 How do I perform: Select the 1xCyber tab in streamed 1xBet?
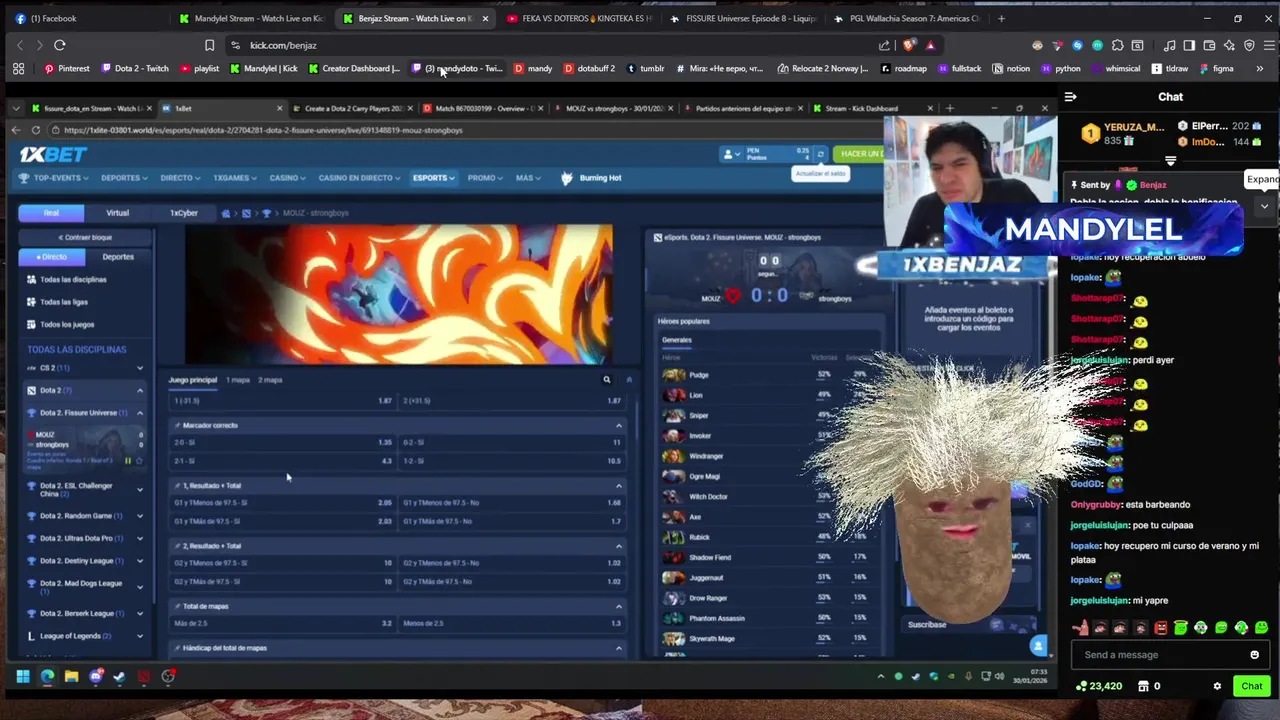(x=183, y=213)
